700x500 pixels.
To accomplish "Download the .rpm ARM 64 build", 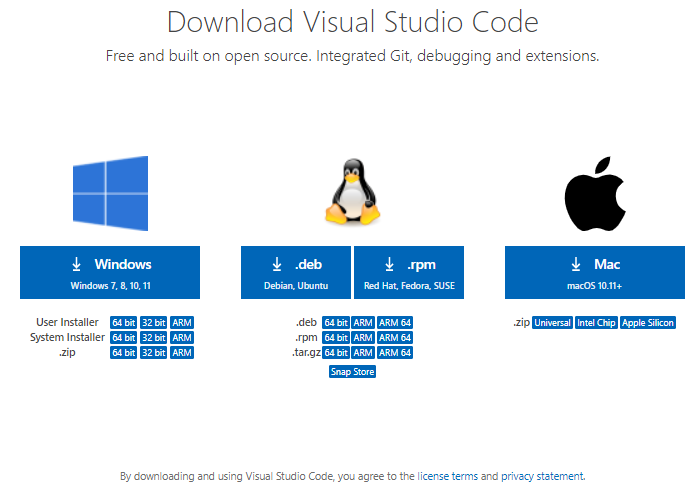I will pyautogui.click(x=395, y=338).
